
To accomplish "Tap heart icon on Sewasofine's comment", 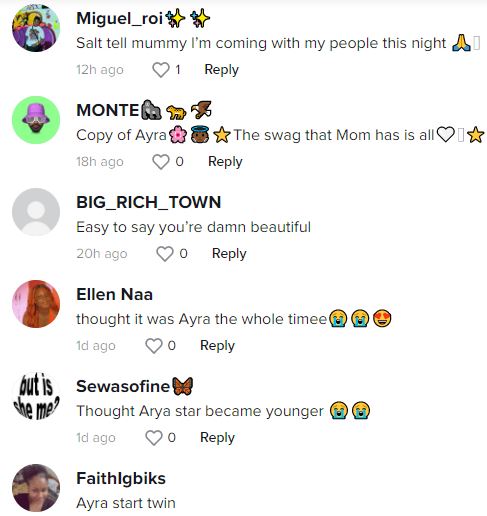I will click(154, 438).
